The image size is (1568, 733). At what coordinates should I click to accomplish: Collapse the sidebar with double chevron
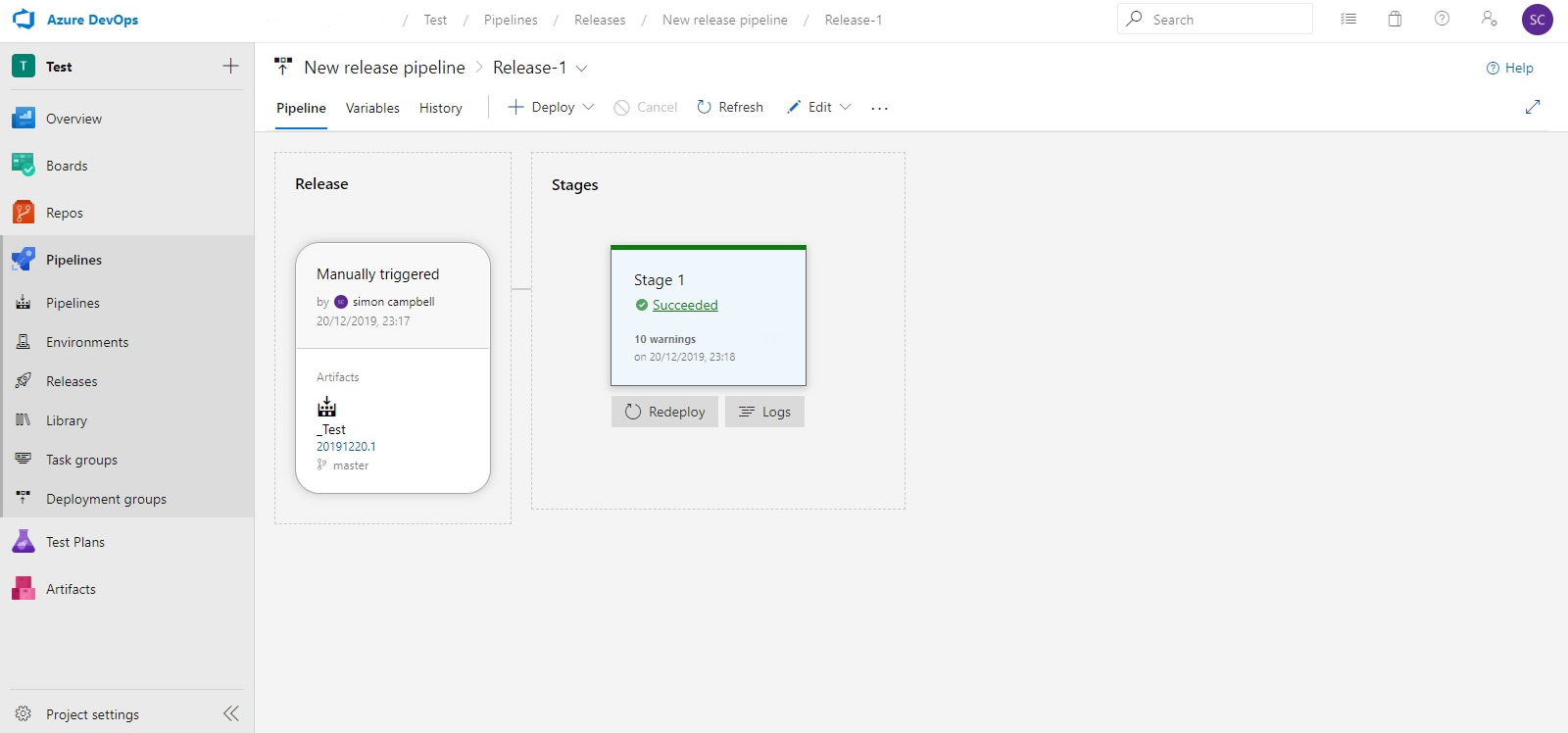coord(231,713)
